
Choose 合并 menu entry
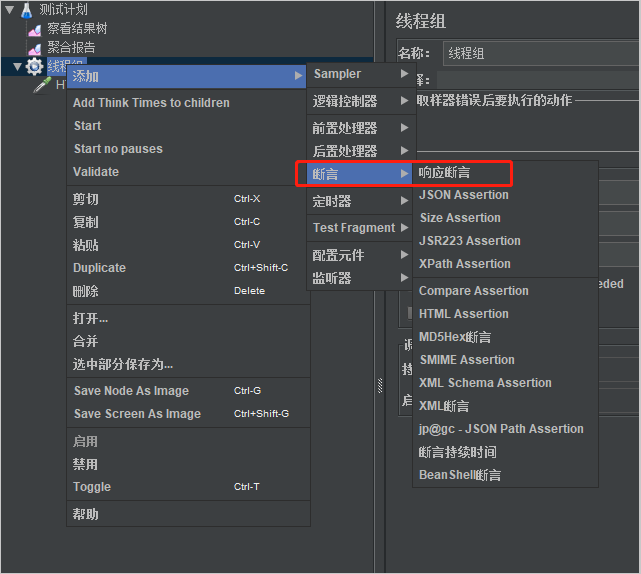click(x=188, y=341)
